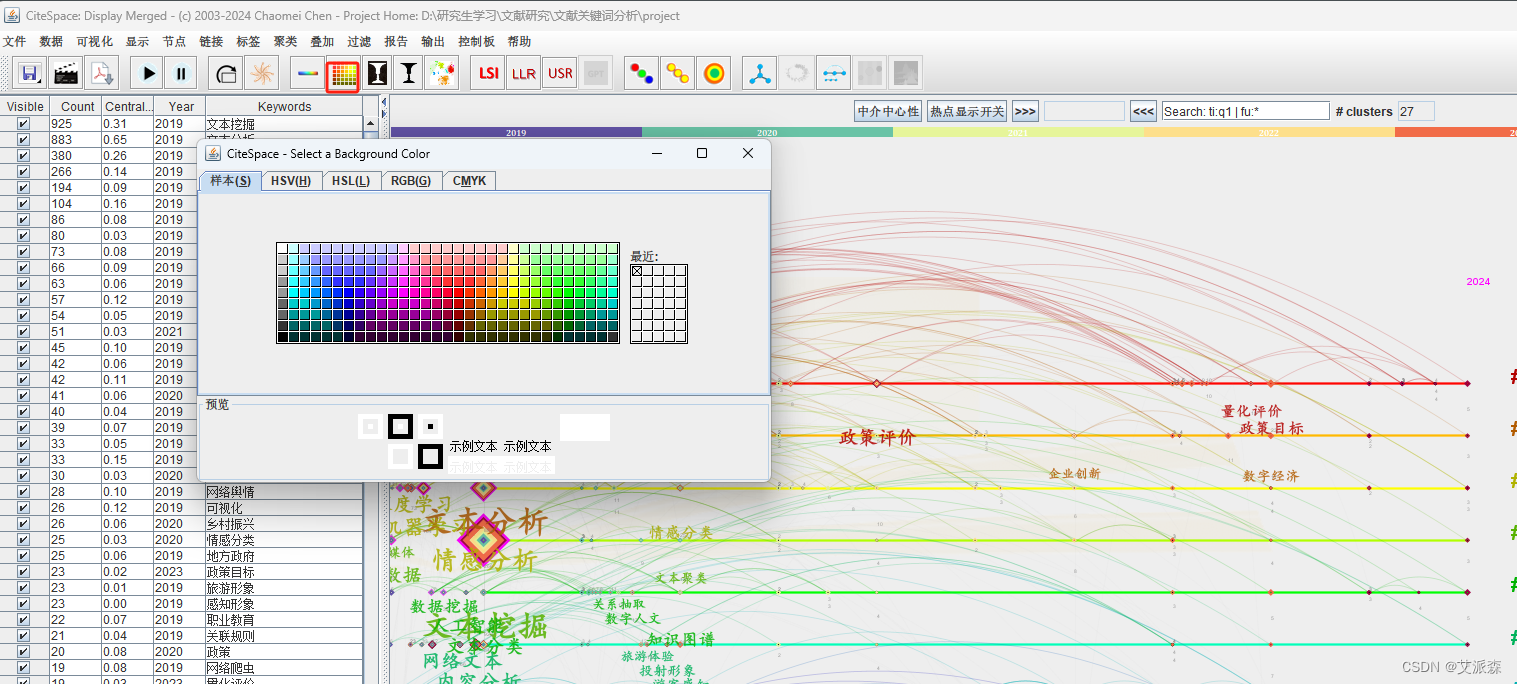
Task: Click the last grey toolbar icon
Action: pyautogui.click(x=905, y=73)
